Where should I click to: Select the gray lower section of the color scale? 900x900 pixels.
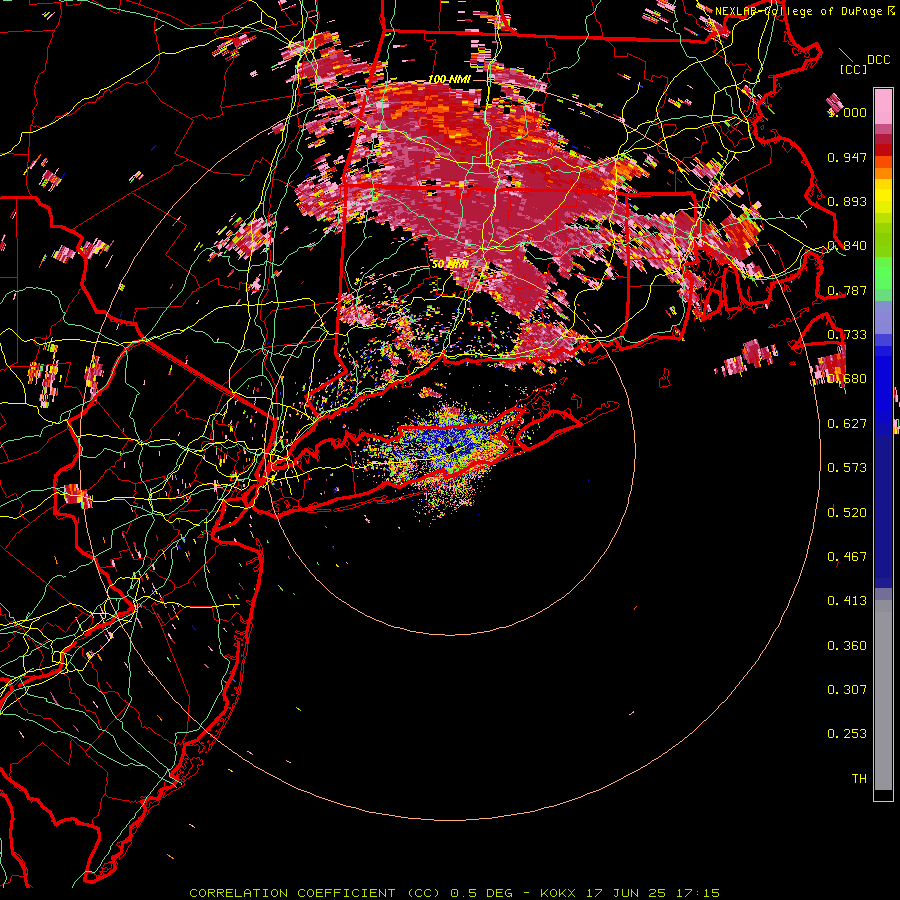pyautogui.click(x=883, y=695)
